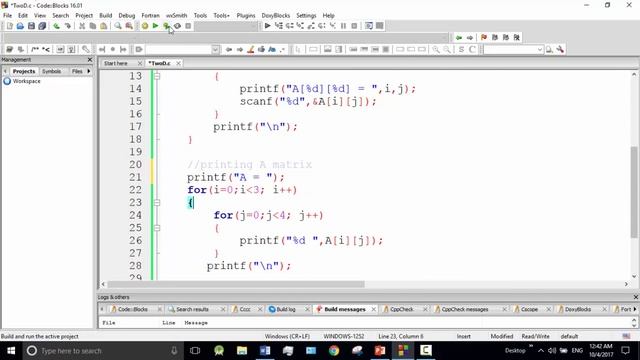Click the highlight marker pen icon
This screenshot has height=360, width=640.
[251, 49]
